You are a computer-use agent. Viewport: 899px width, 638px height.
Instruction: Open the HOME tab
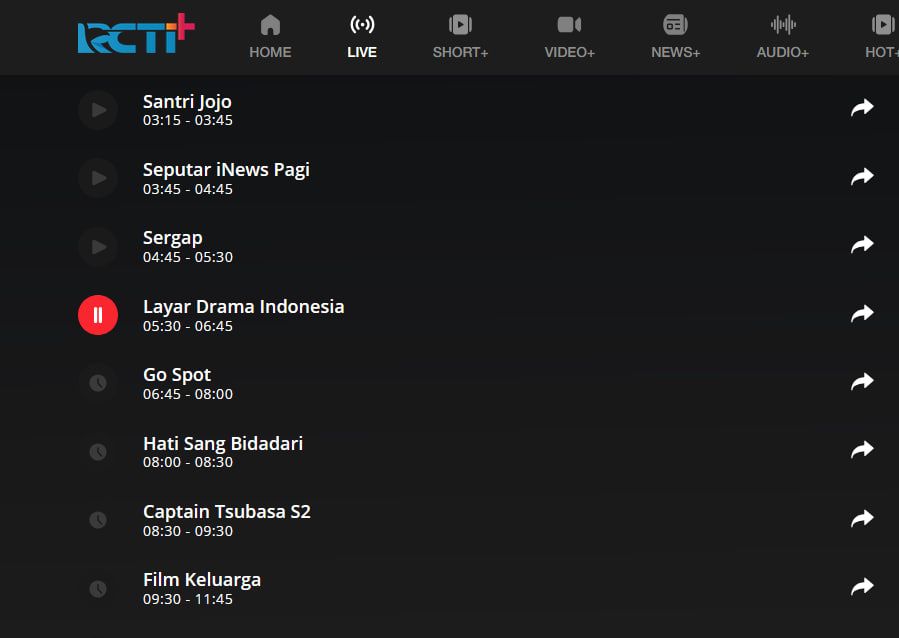[x=270, y=37]
